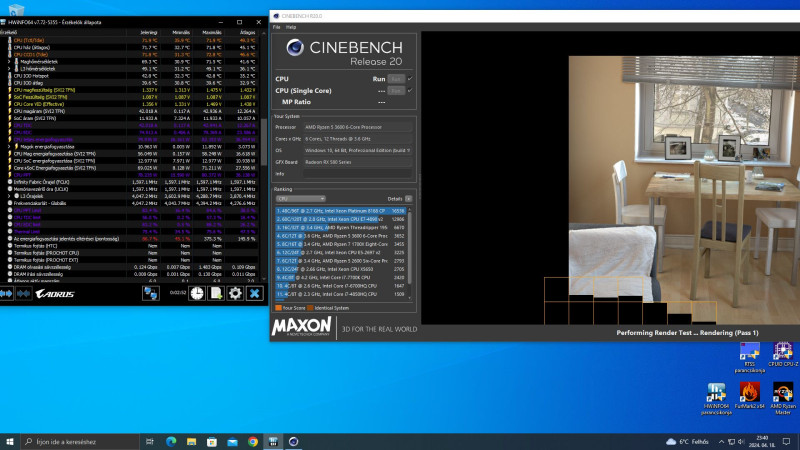This screenshot has width=800, height=450.
Task: Open the File menu in Cinebench
Action: pos(277,27)
